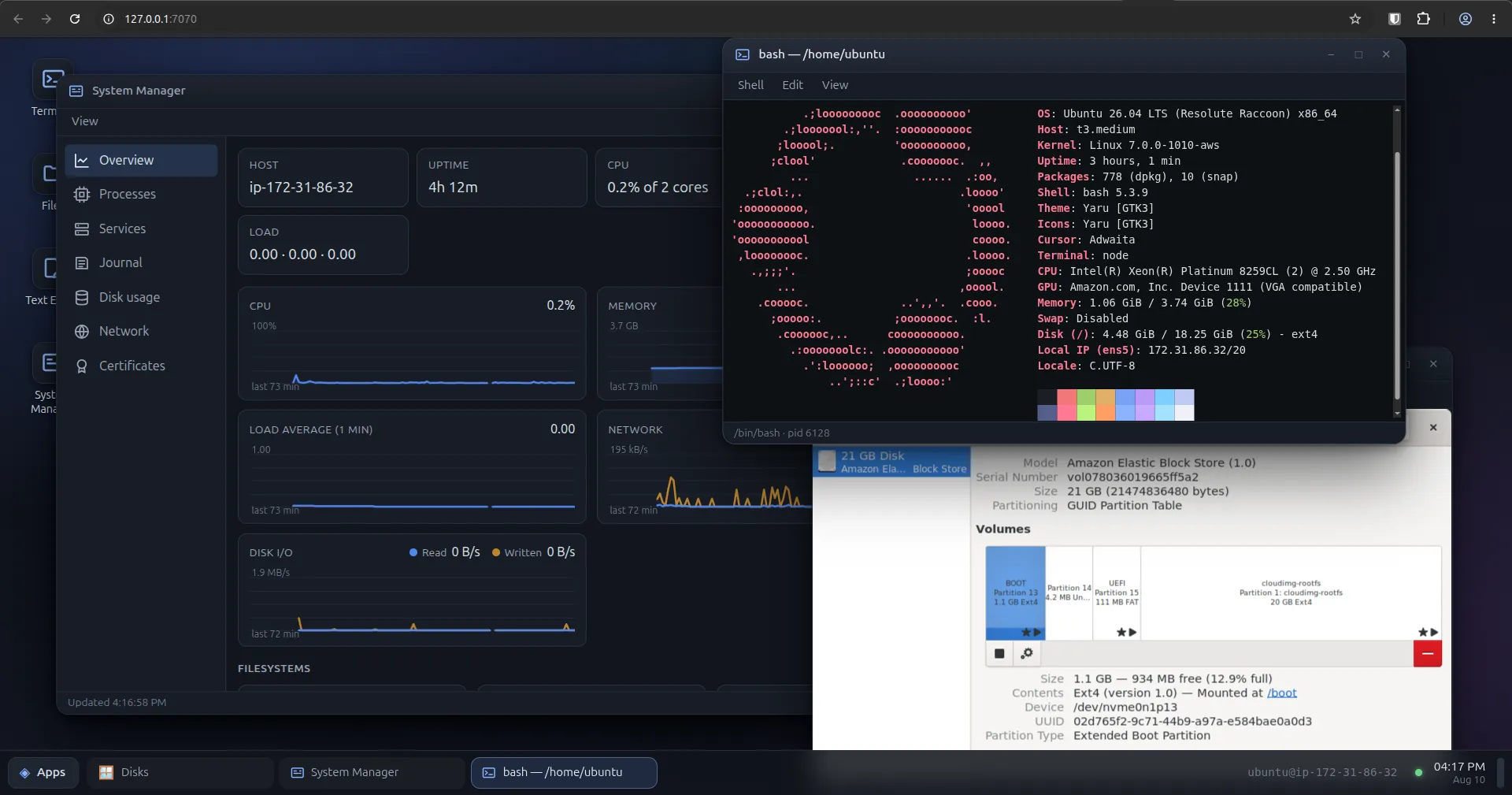The image size is (1512, 795).
Task: Open additional partition options gears button
Action: pos(1027,653)
